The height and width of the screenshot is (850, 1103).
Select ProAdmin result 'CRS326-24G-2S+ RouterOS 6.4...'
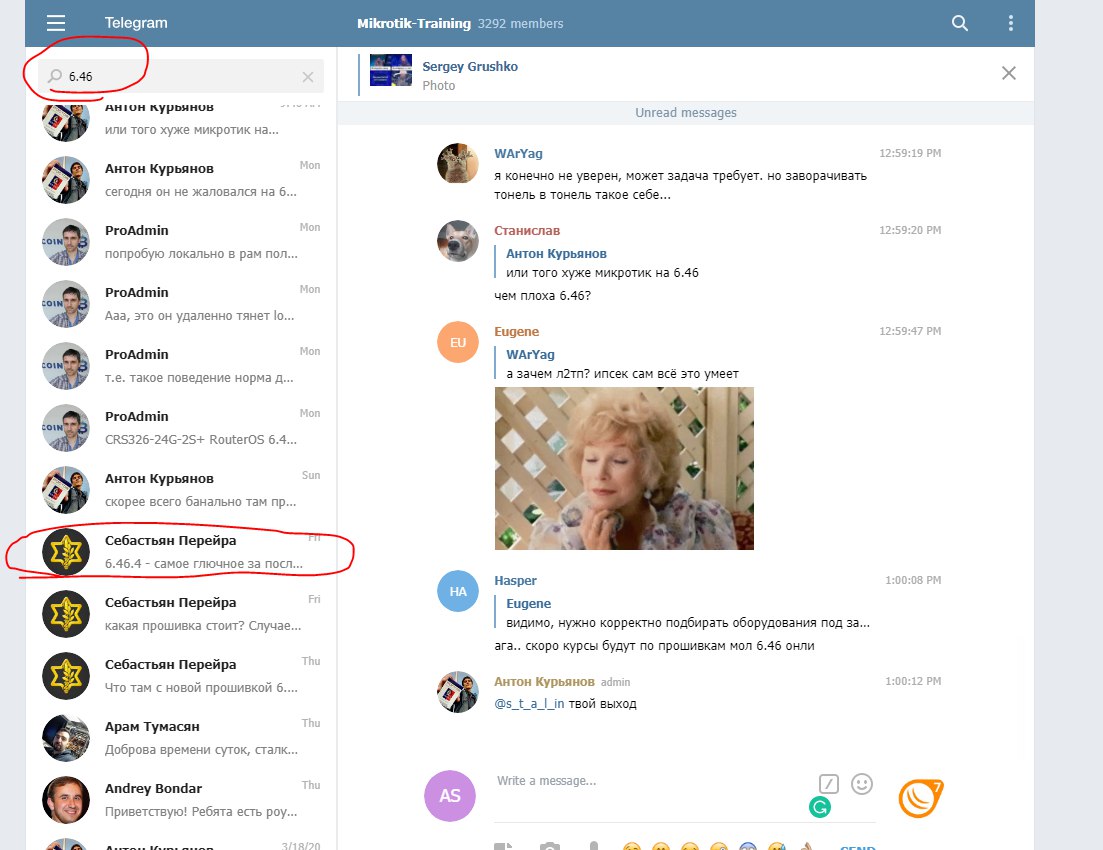(x=181, y=428)
